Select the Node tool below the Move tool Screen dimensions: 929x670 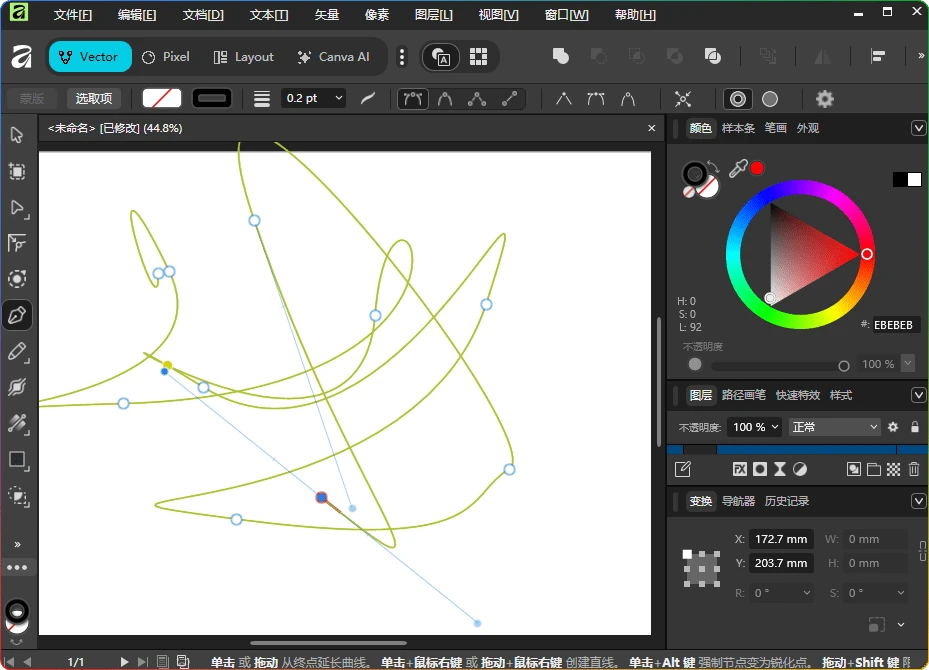point(16,208)
